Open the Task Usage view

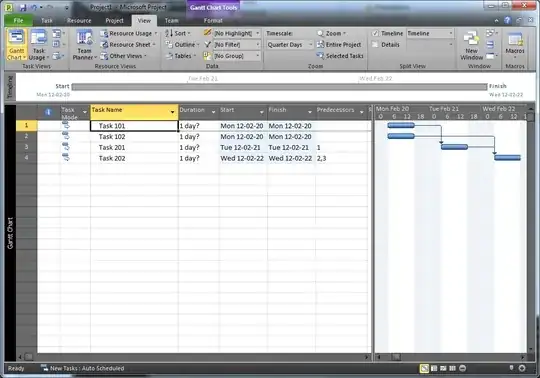39,45
